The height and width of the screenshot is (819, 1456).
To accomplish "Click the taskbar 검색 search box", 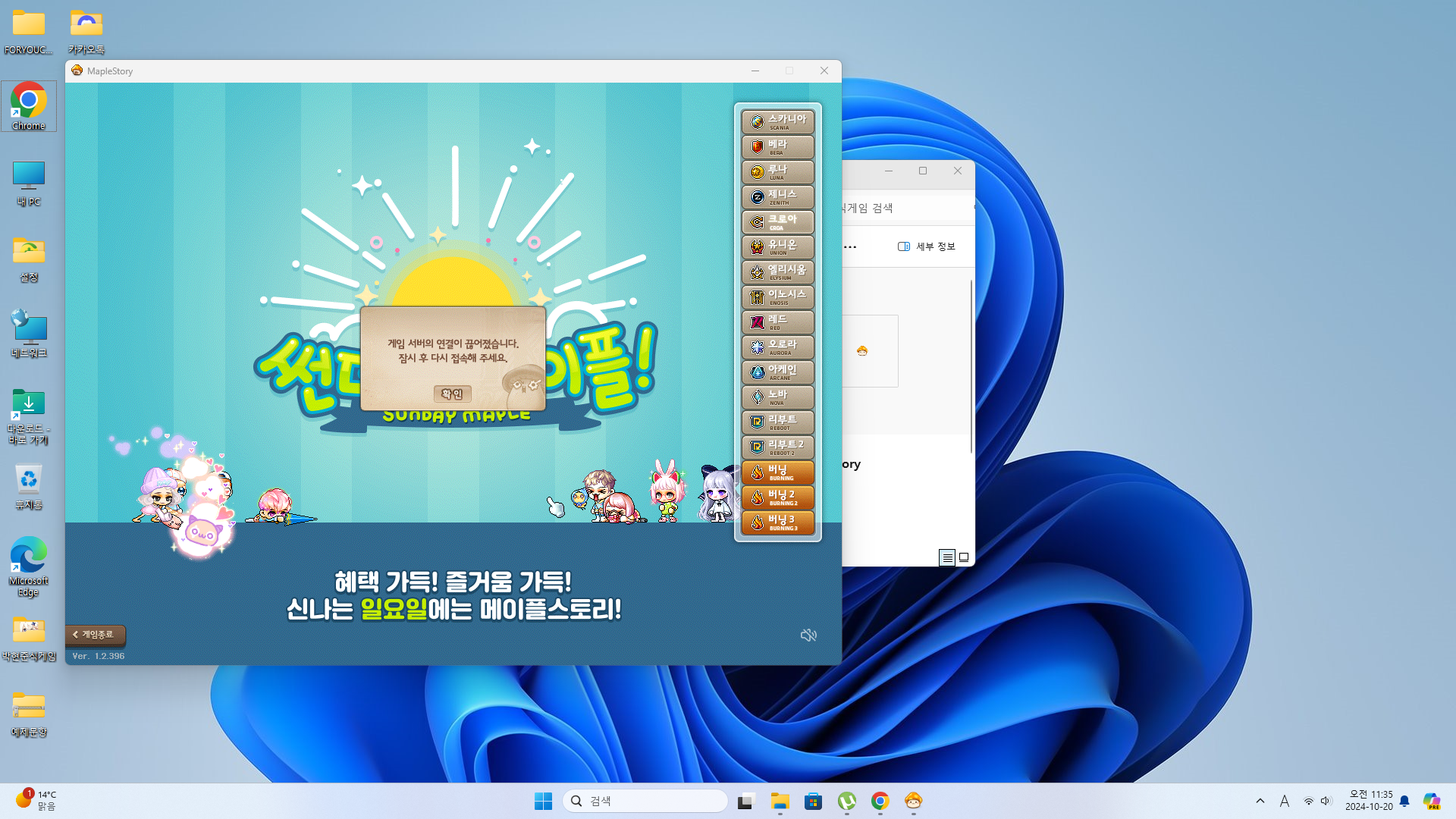I will point(645,801).
